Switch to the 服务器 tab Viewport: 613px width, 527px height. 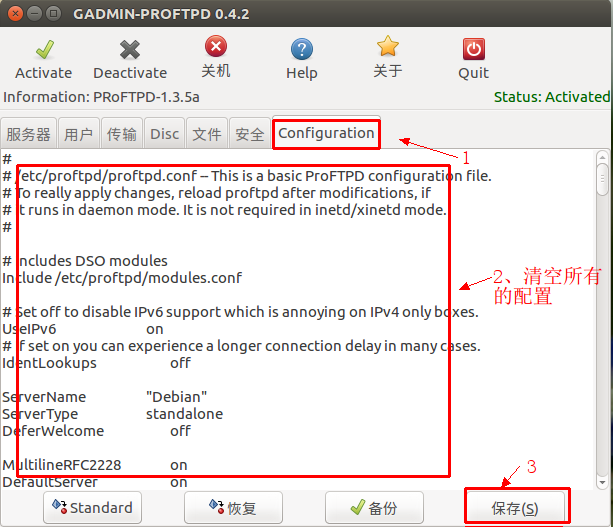point(28,134)
